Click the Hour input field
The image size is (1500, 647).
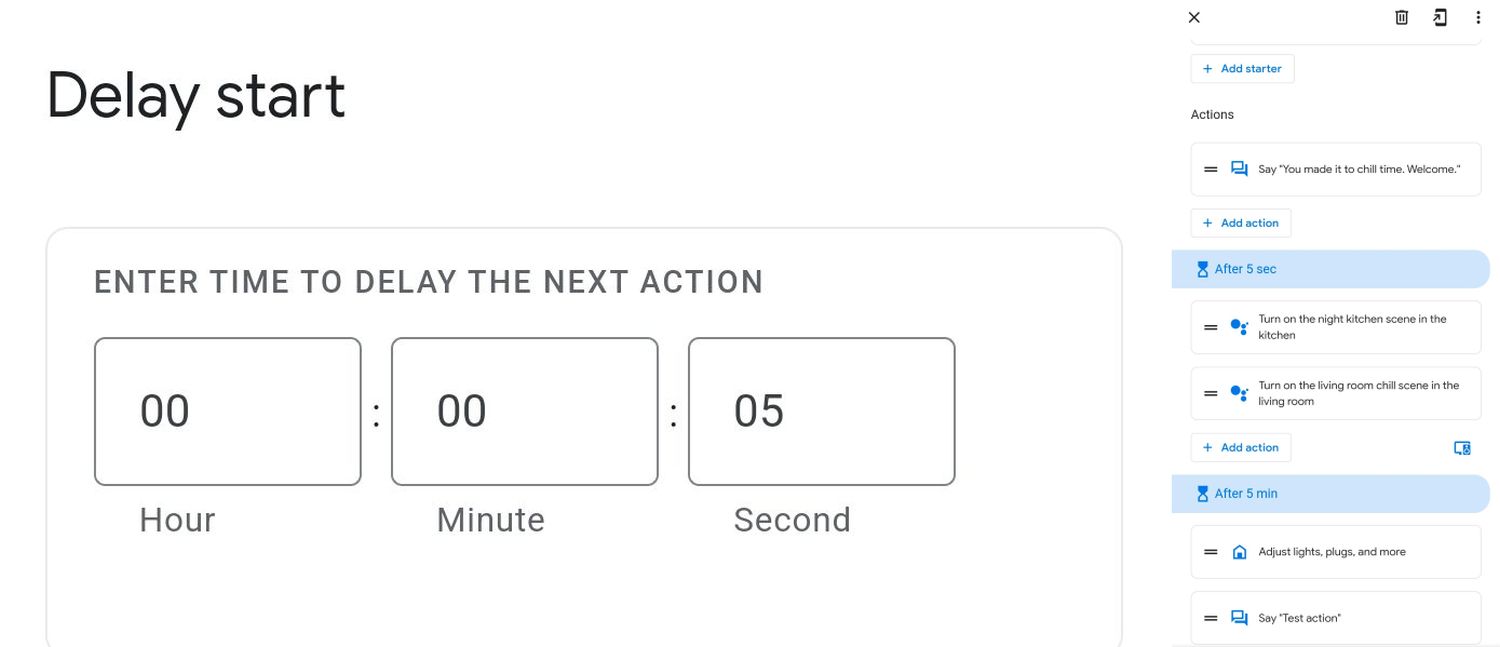(227, 411)
